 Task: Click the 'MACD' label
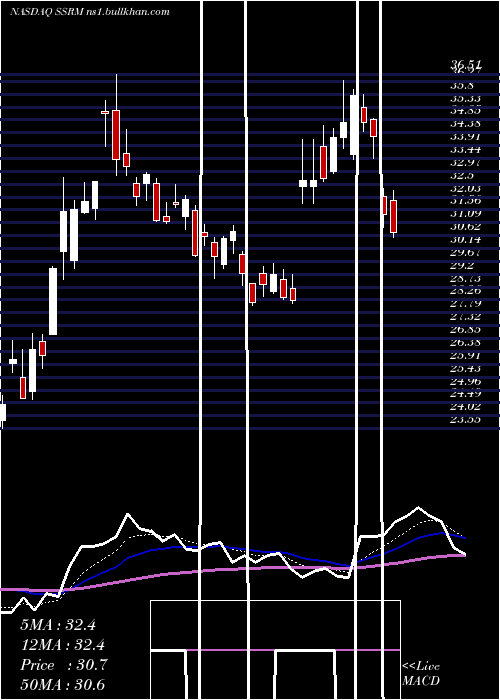tap(421, 681)
